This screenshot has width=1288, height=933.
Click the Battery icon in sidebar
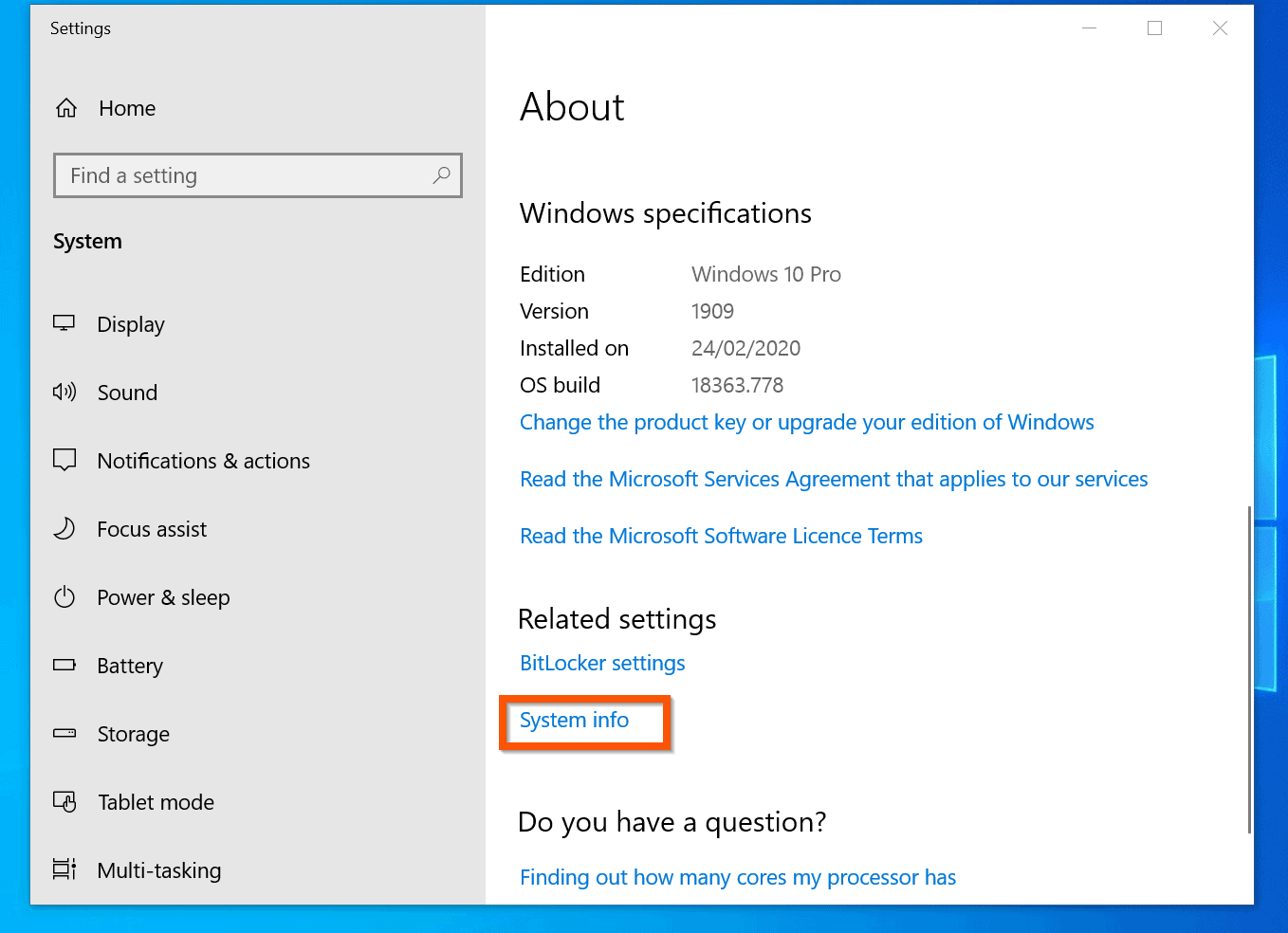64,665
